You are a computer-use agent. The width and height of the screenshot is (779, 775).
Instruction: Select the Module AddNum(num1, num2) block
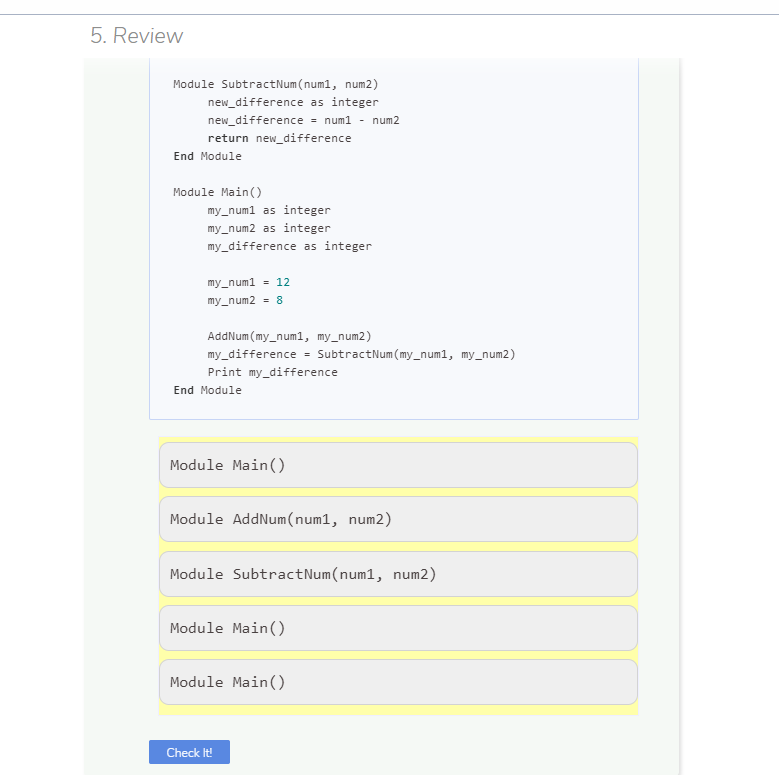(x=398, y=519)
